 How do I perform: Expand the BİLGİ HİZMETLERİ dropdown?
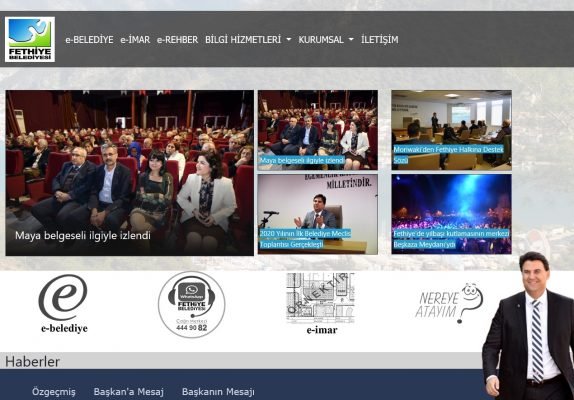[x=248, y=40]
